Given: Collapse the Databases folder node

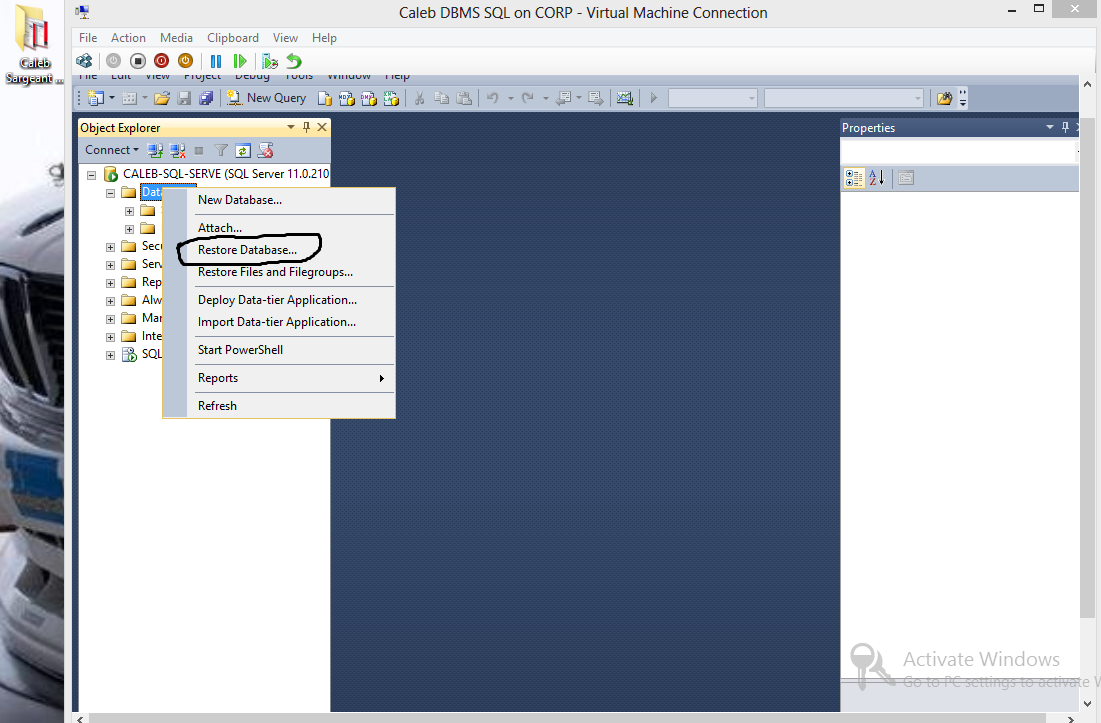Looking at the screenshot, I should 110,193.
